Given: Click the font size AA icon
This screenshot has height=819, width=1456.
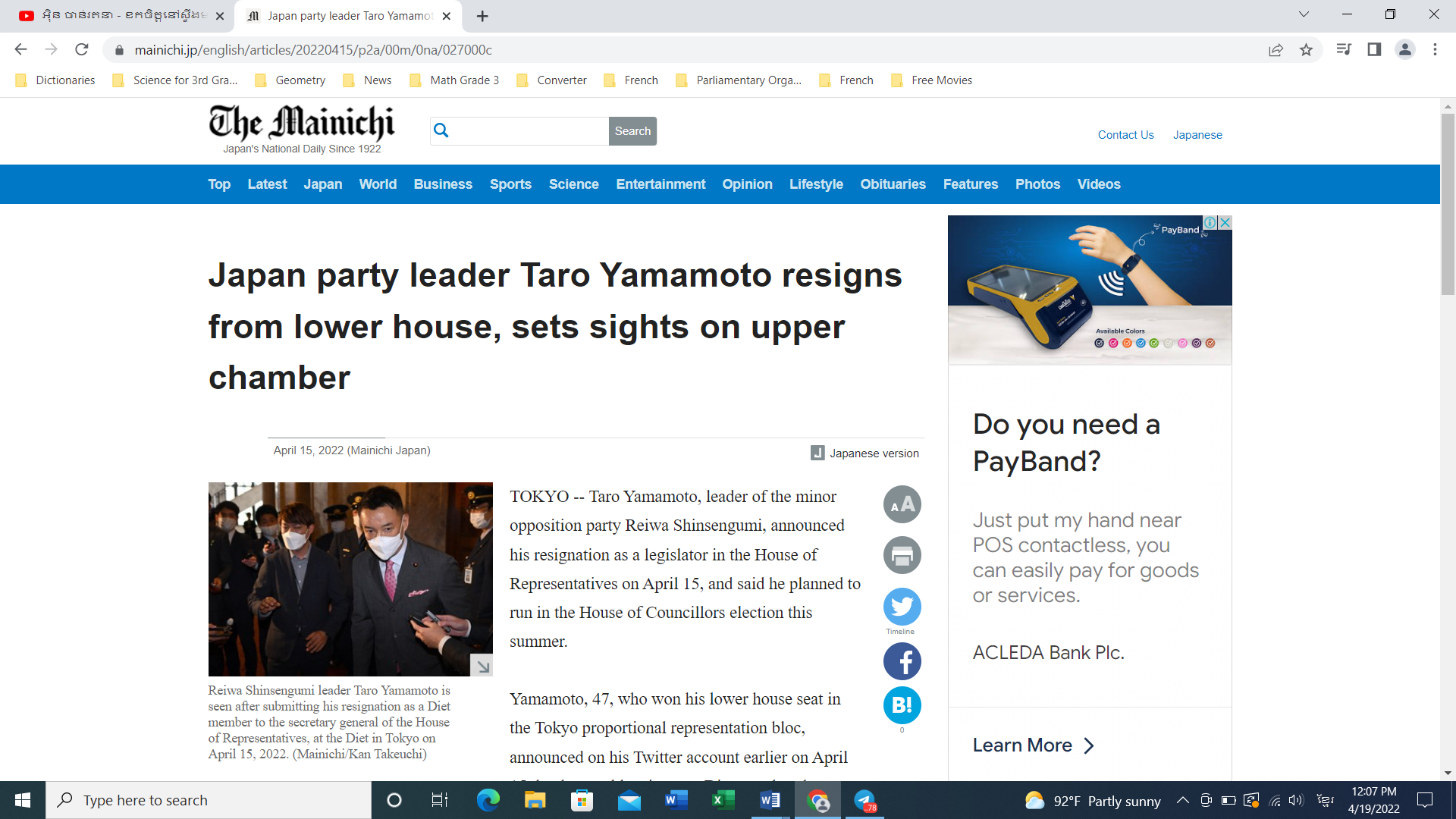Looking at the screenshot, I should coord(902,504).
